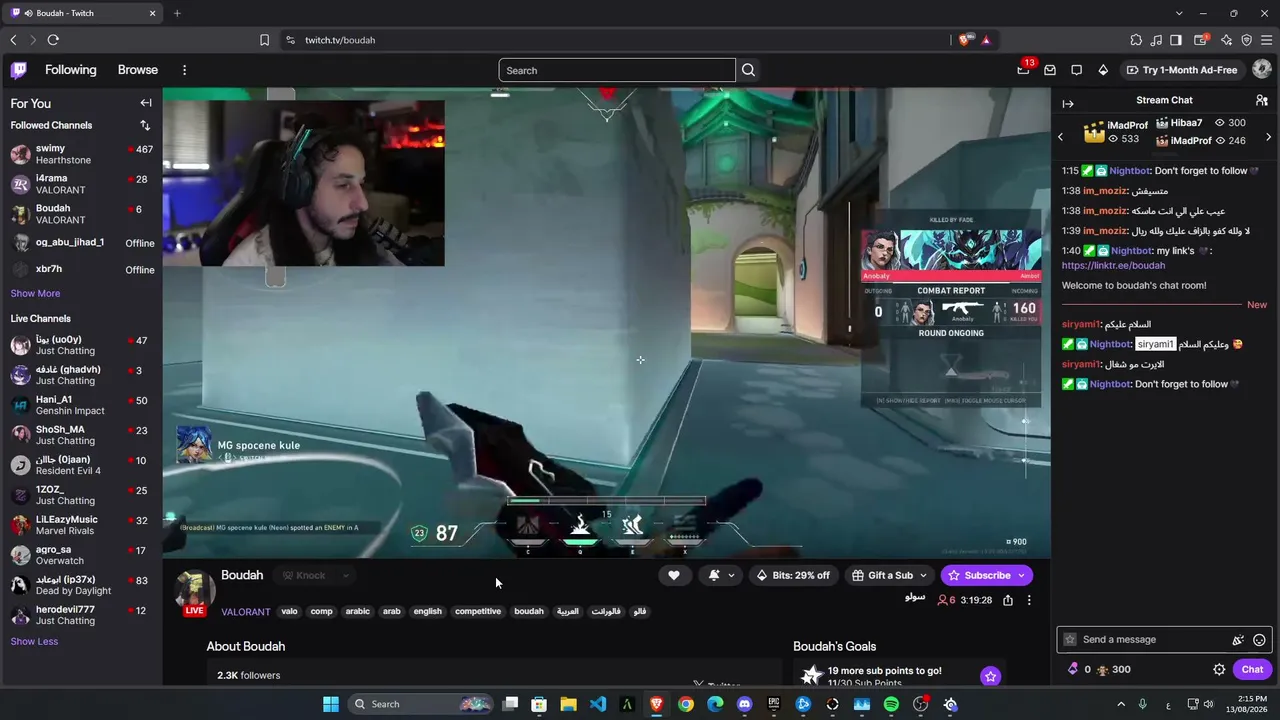
Task: Toggle the browser sidebar panel
Action: pos(1176,40)
